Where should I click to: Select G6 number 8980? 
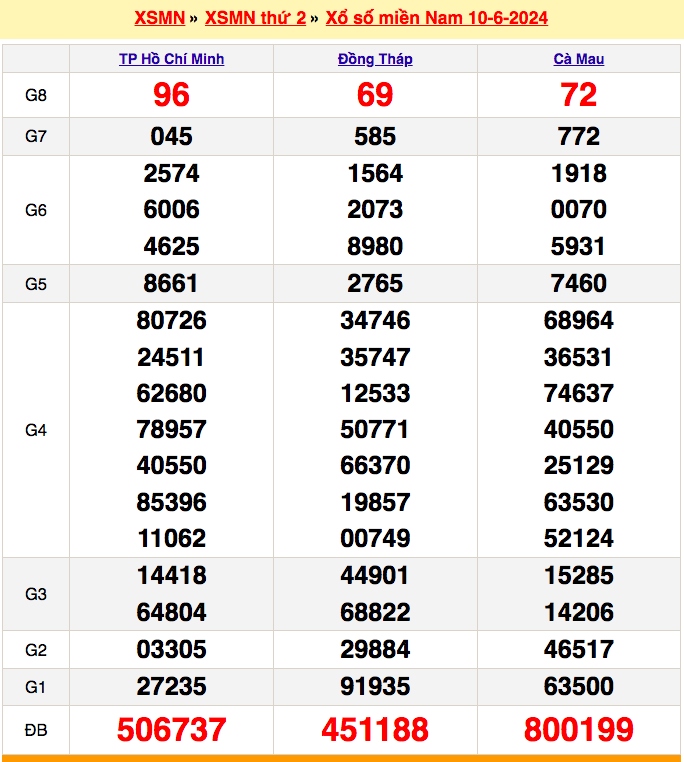coord(375,246)
